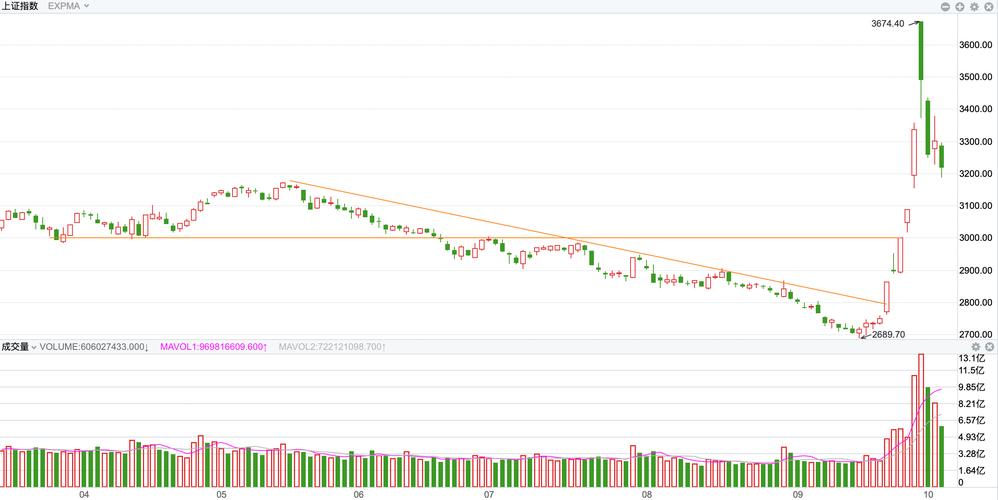Click month 04 on the time axis
The width and height of the screenshot is (998, 500).
(x=83, y=494)
